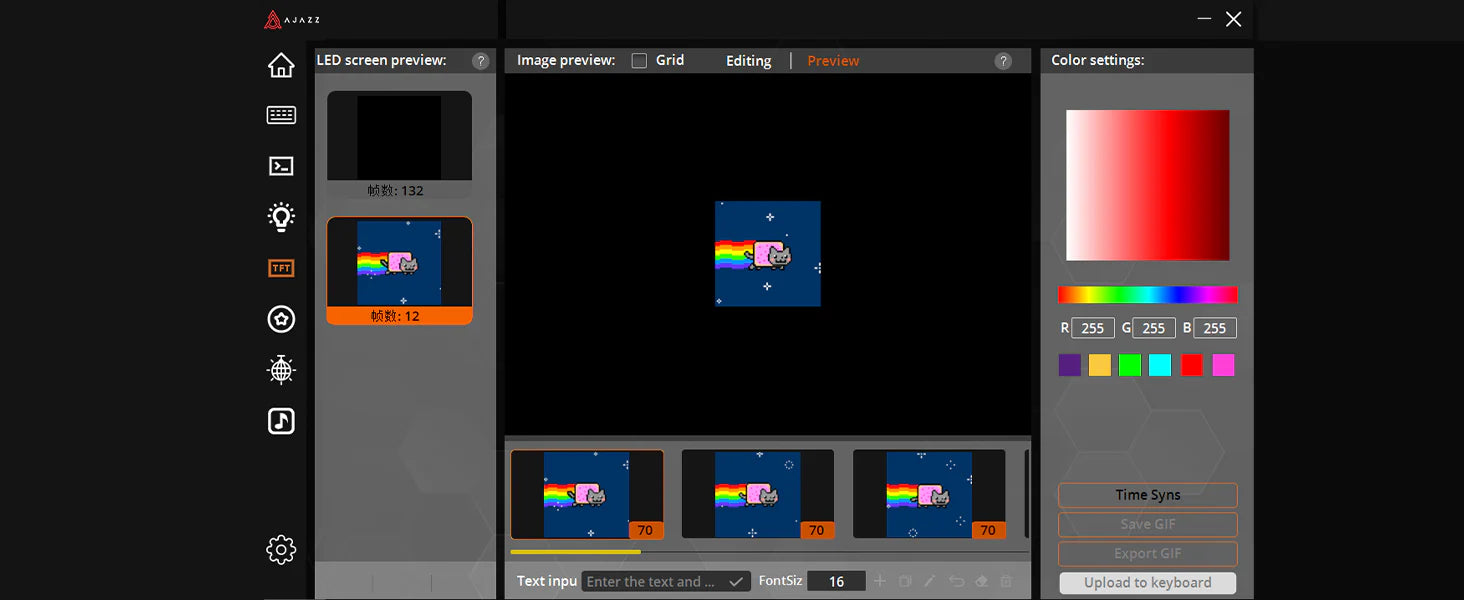
Task: Open the keyboard key settings icon
Action: 281,115
